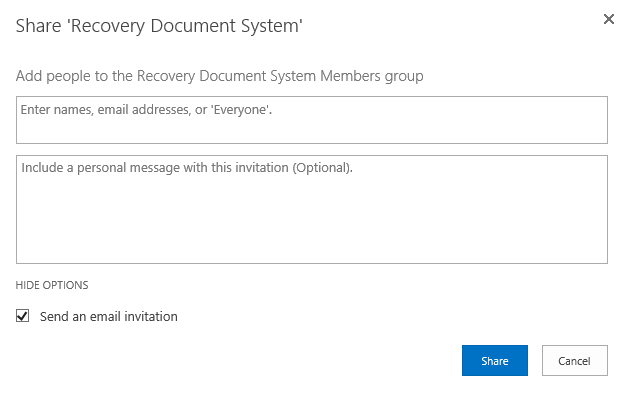Close the Share dialog with the X icon
This screenshot has width=627, height=405.
click(608, 19)
